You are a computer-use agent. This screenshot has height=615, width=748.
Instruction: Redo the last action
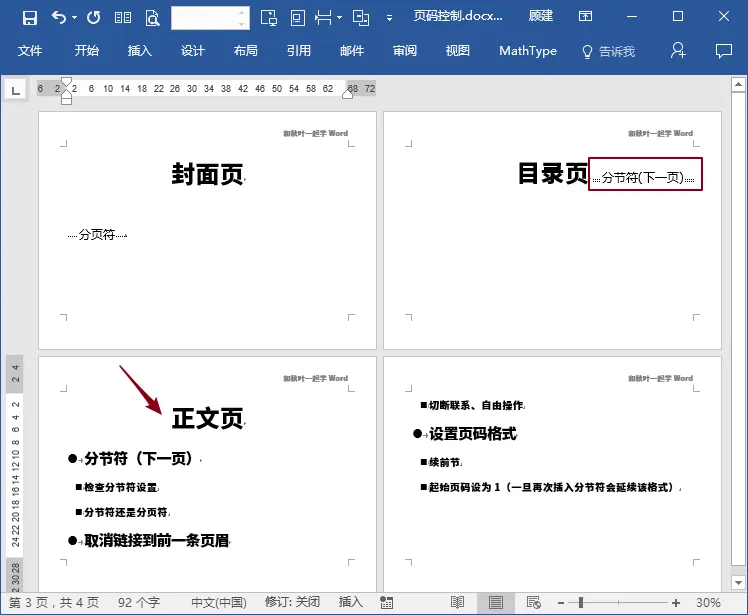[x=94, y=18]
